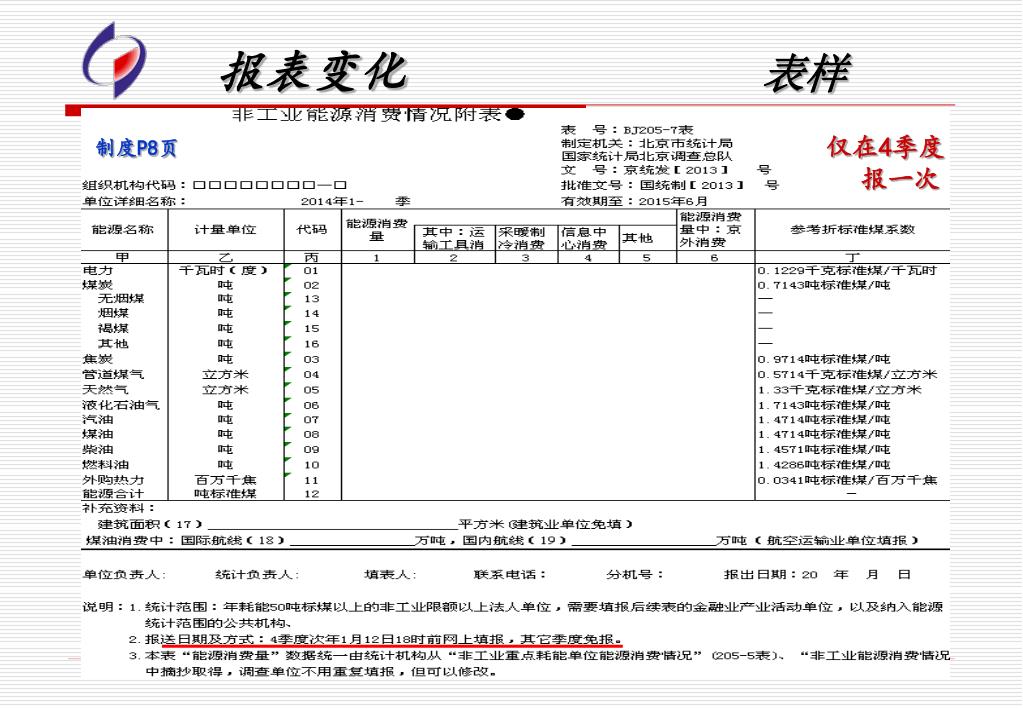
Task: Click 能源名称 column header
Action: pos(123,230)
